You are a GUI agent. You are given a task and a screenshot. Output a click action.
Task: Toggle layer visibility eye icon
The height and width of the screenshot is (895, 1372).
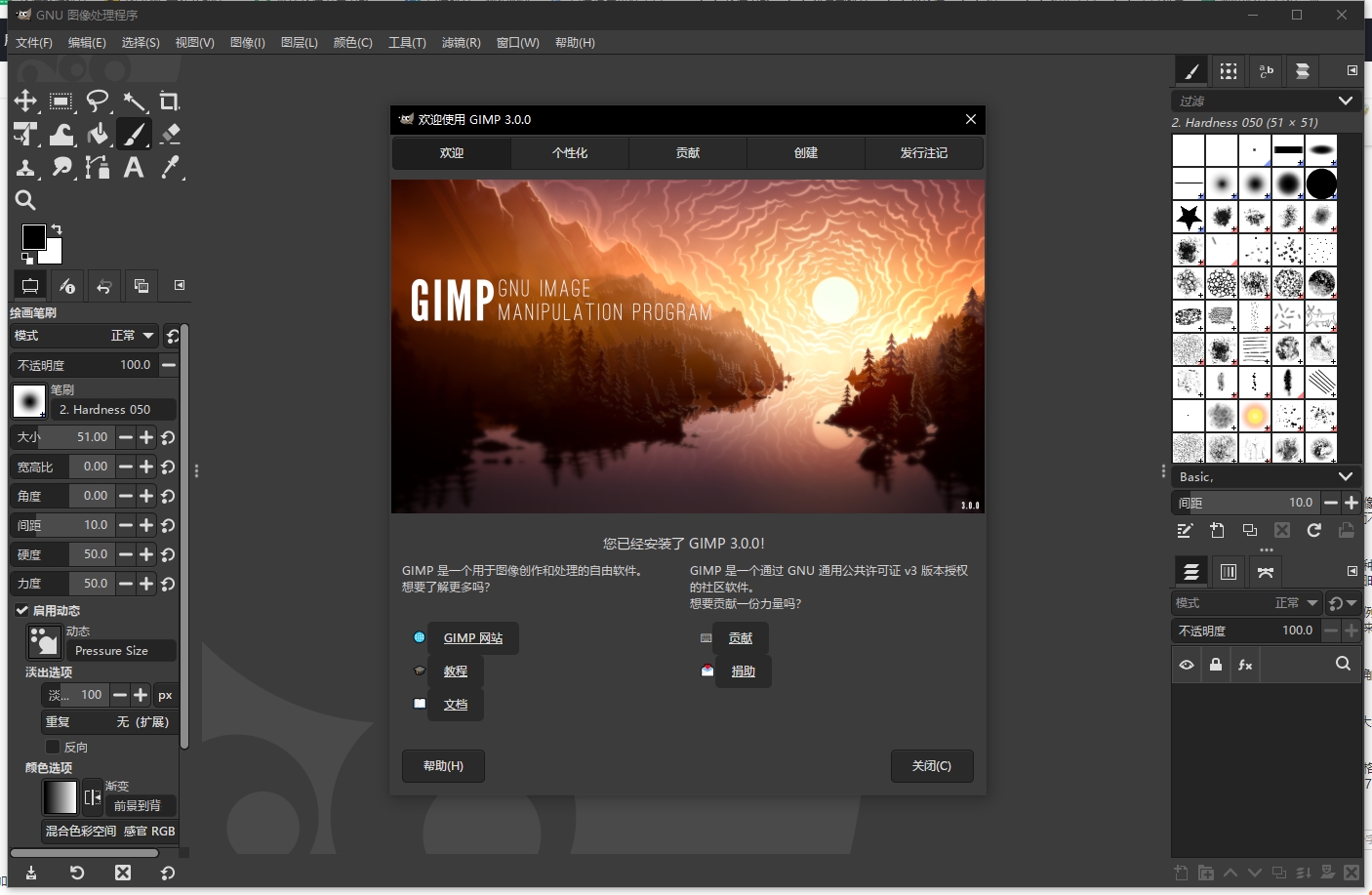(1187, 665)
